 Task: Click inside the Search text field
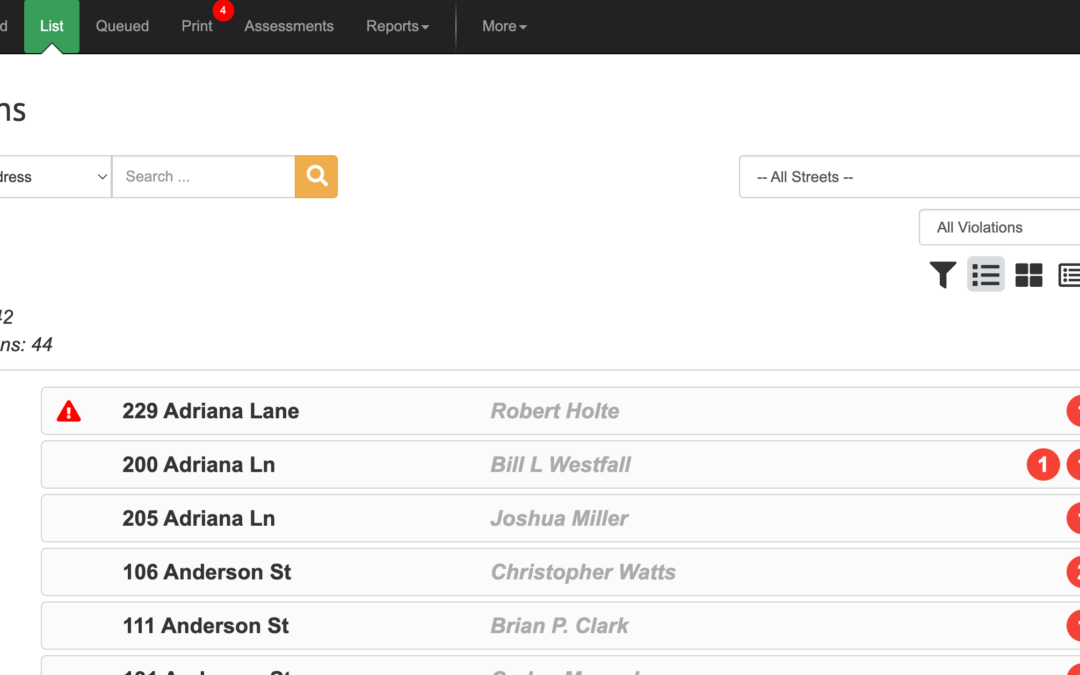pos(203,177)
